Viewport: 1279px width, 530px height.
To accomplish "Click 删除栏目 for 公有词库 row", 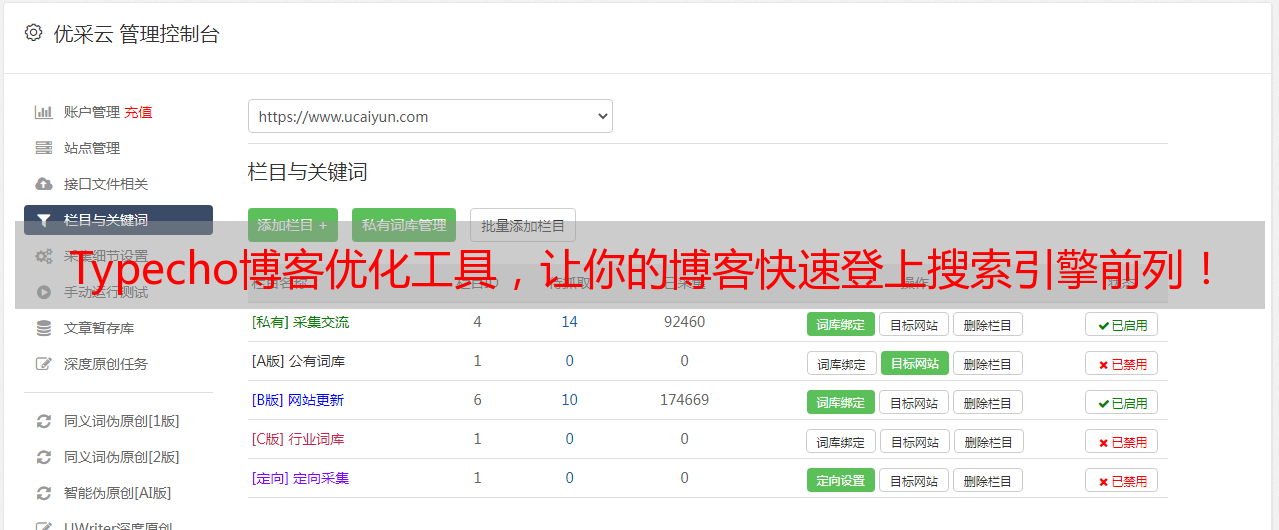I will coord(987,363).
